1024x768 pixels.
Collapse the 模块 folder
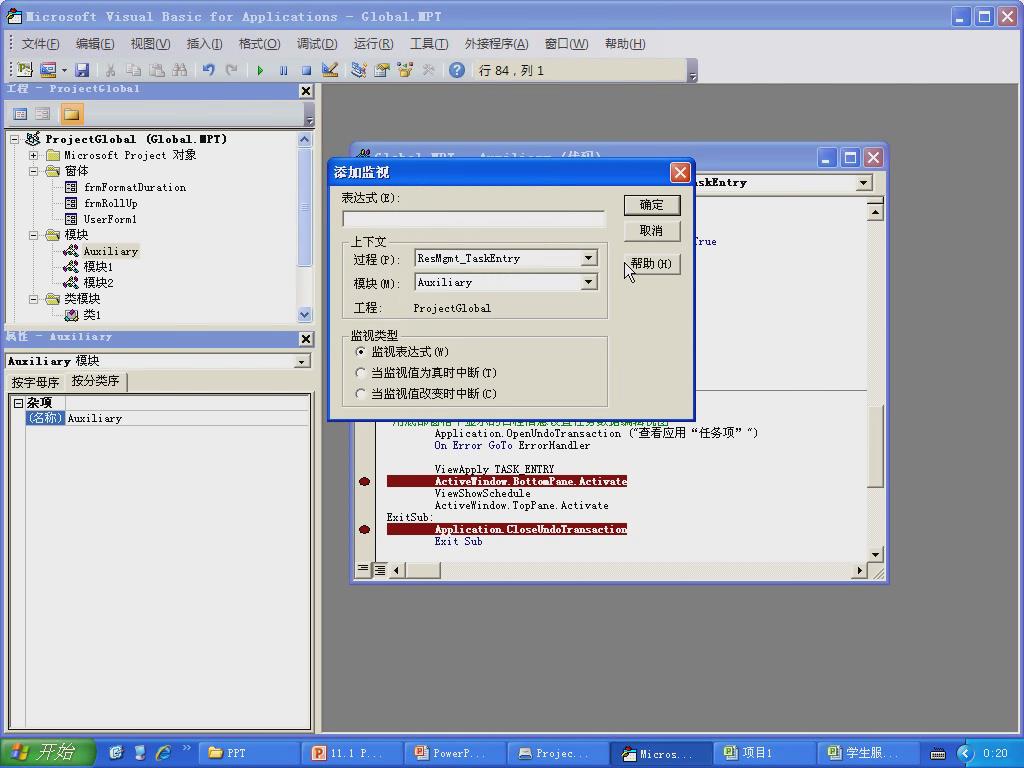click(x=33, y=235)
